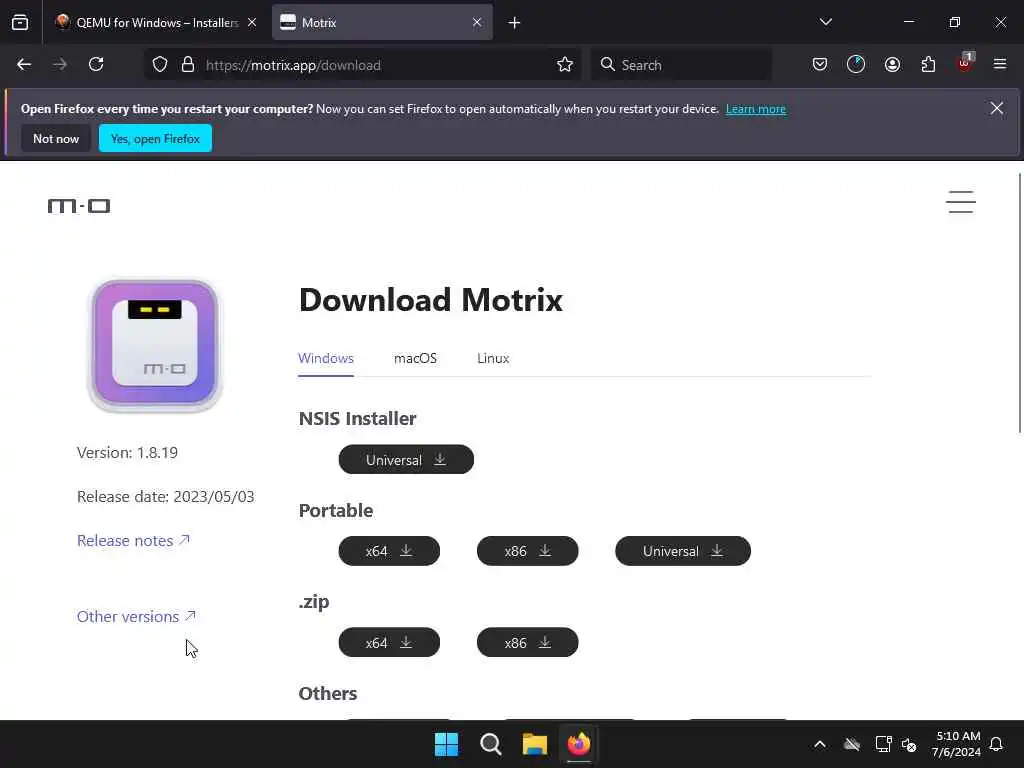
Task: Bookmark this page with the star icon
Action: pyautogui.click(x=565, y=65)
